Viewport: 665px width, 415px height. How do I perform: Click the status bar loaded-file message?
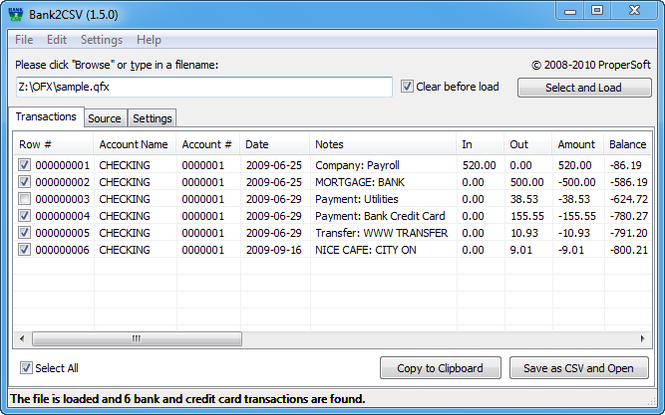coord(187,399)
